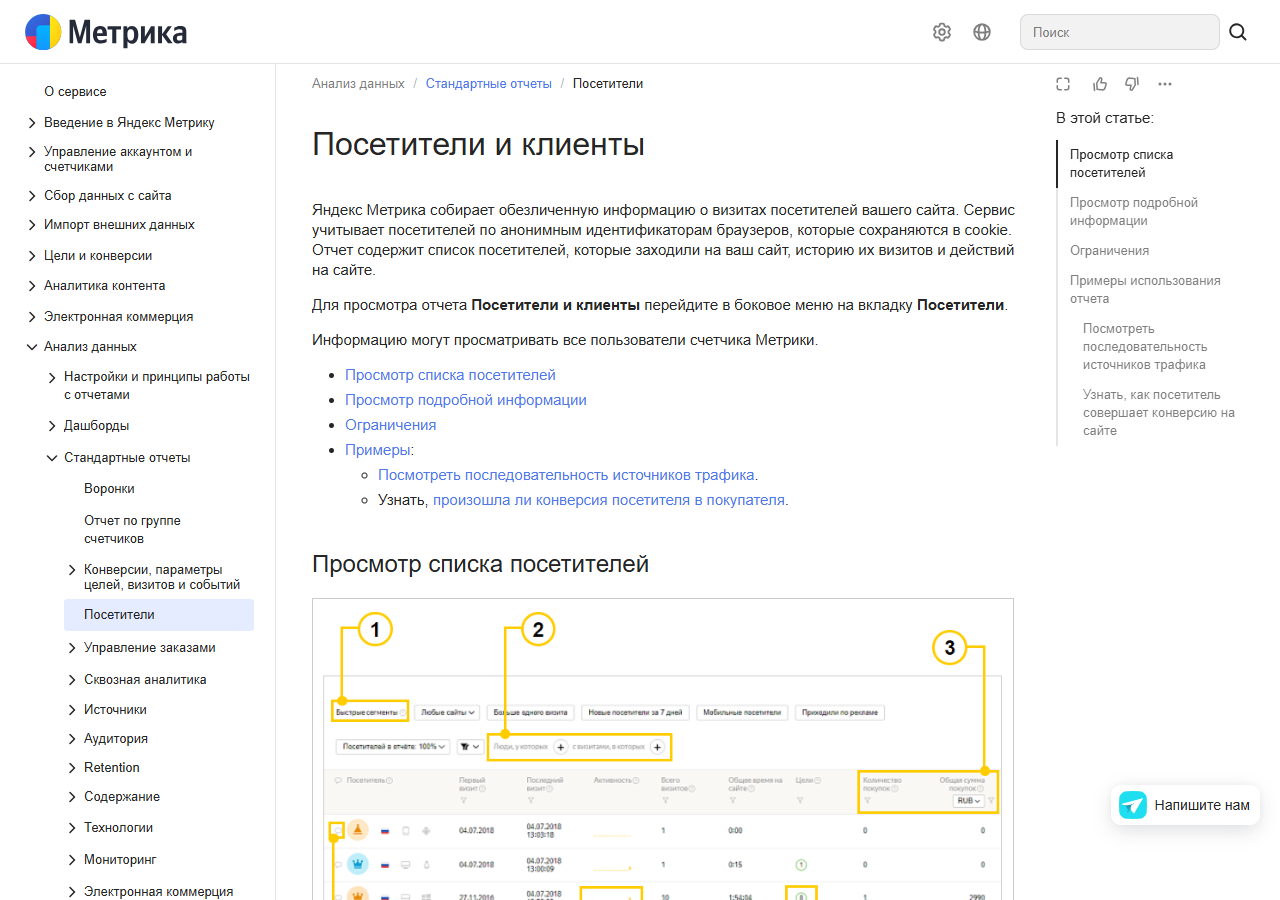The width and height of the screenshot is (1280, 900).
Task: Click the thumbs up icon
Action: 1100,84
